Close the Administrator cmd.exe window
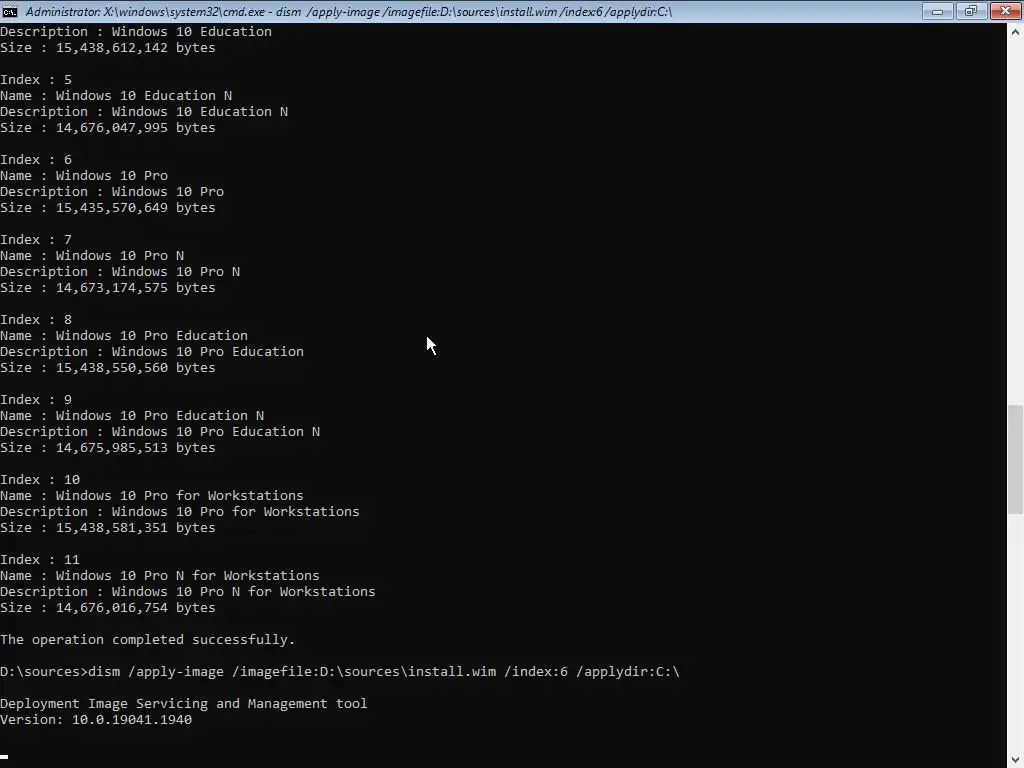The width and height of the screenshot is (1024, 768). (x=1005, y=11)
